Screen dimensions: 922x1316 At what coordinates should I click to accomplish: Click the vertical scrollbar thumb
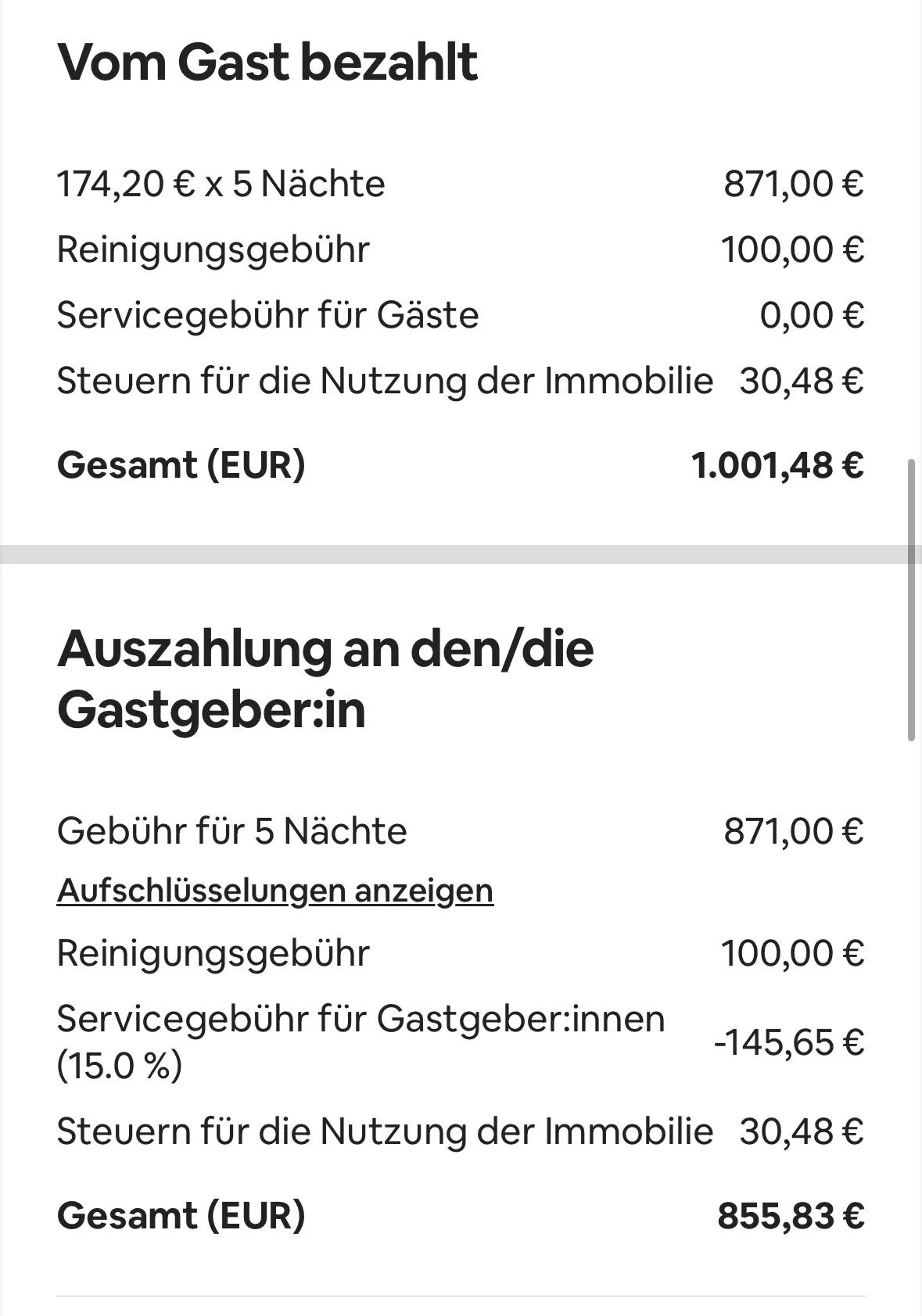click(912, 600)
